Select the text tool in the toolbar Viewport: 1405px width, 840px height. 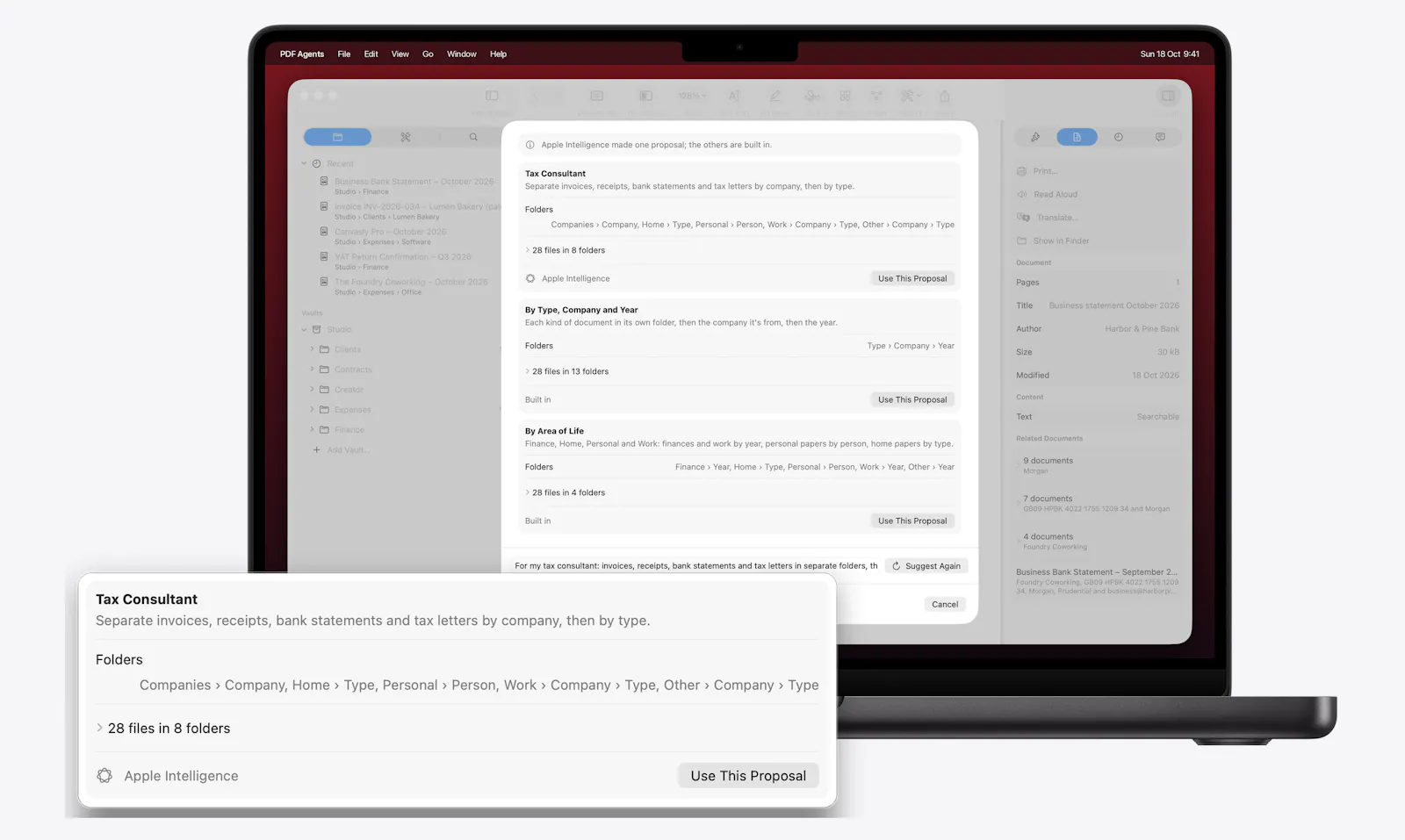click(x=734, y=96)
